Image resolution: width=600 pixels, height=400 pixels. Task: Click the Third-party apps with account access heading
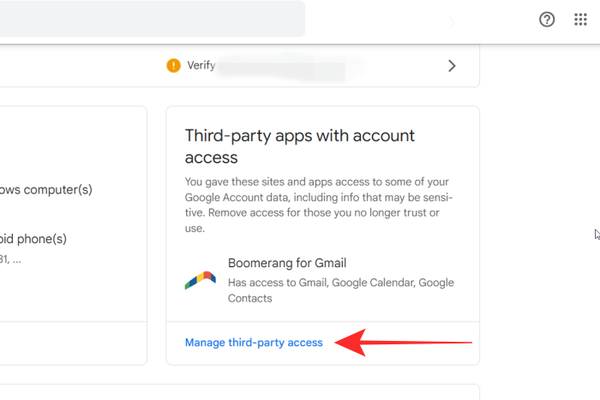pyautogui.click(x=300, y=146)
